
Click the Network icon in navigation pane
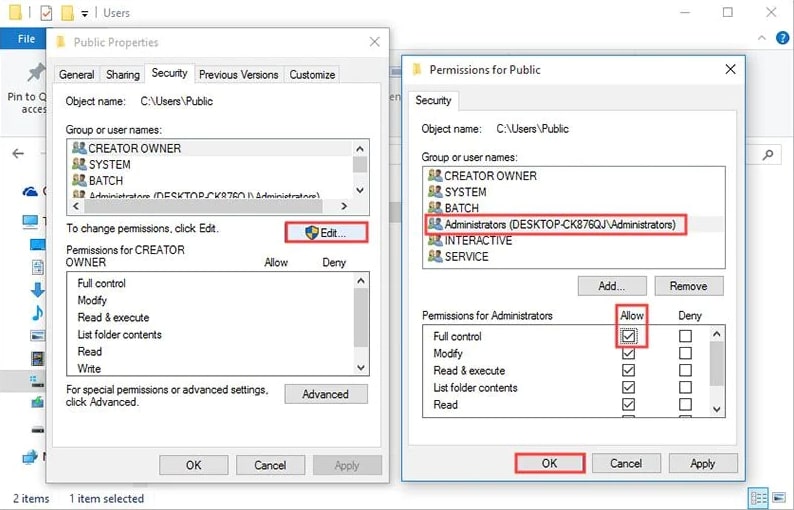tap(31, 457)
